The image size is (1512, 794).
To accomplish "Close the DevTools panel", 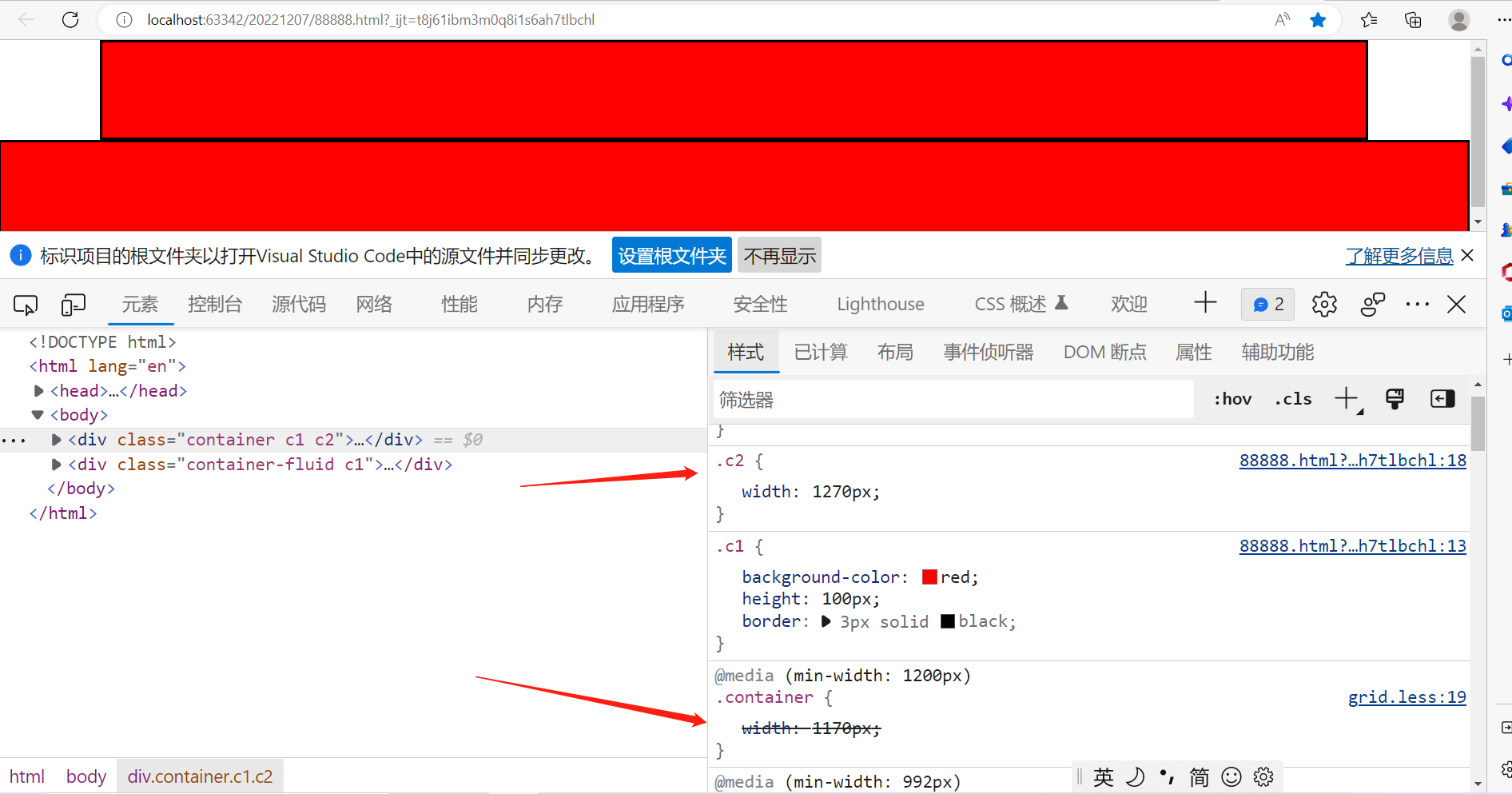I will pyautogui.click(x=1457, y=305).
